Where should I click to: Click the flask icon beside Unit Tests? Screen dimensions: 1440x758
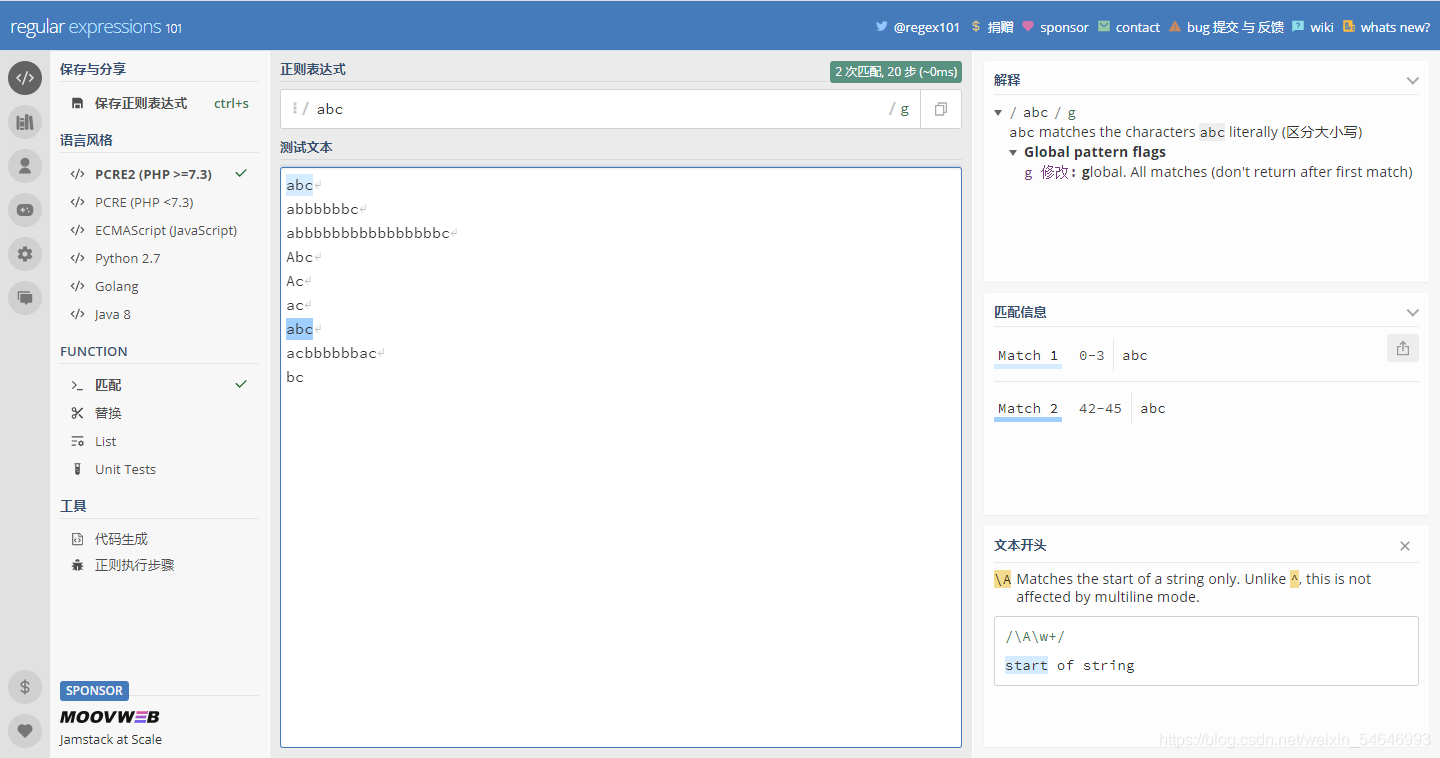point(78,469)
